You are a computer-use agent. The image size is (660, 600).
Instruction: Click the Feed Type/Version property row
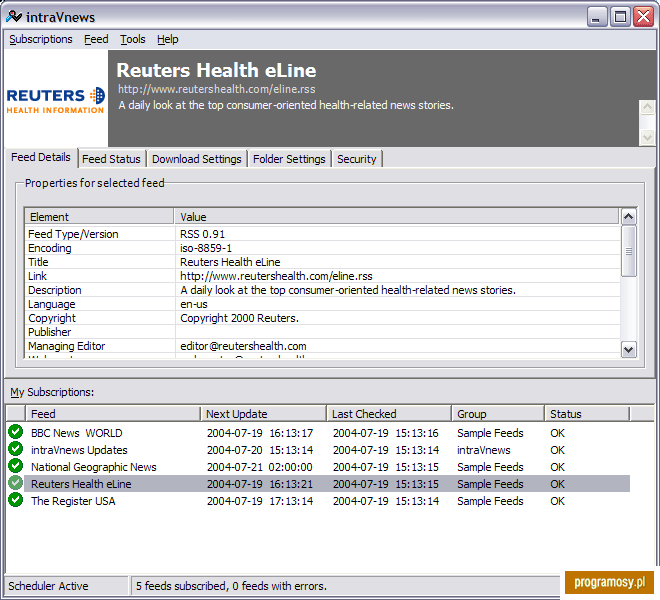point(322,234)
